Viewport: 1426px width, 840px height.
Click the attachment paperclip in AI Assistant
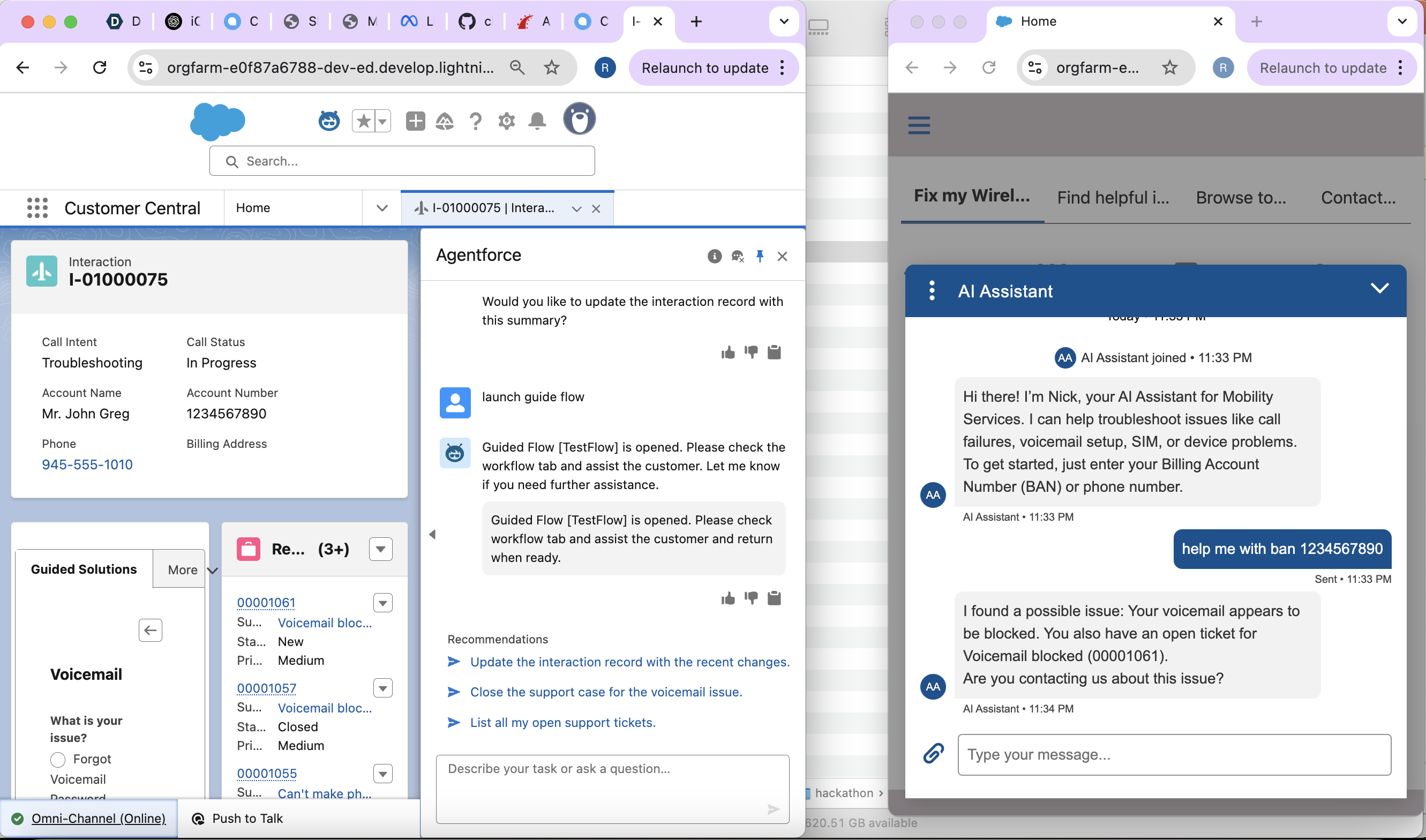click(933, 753)
